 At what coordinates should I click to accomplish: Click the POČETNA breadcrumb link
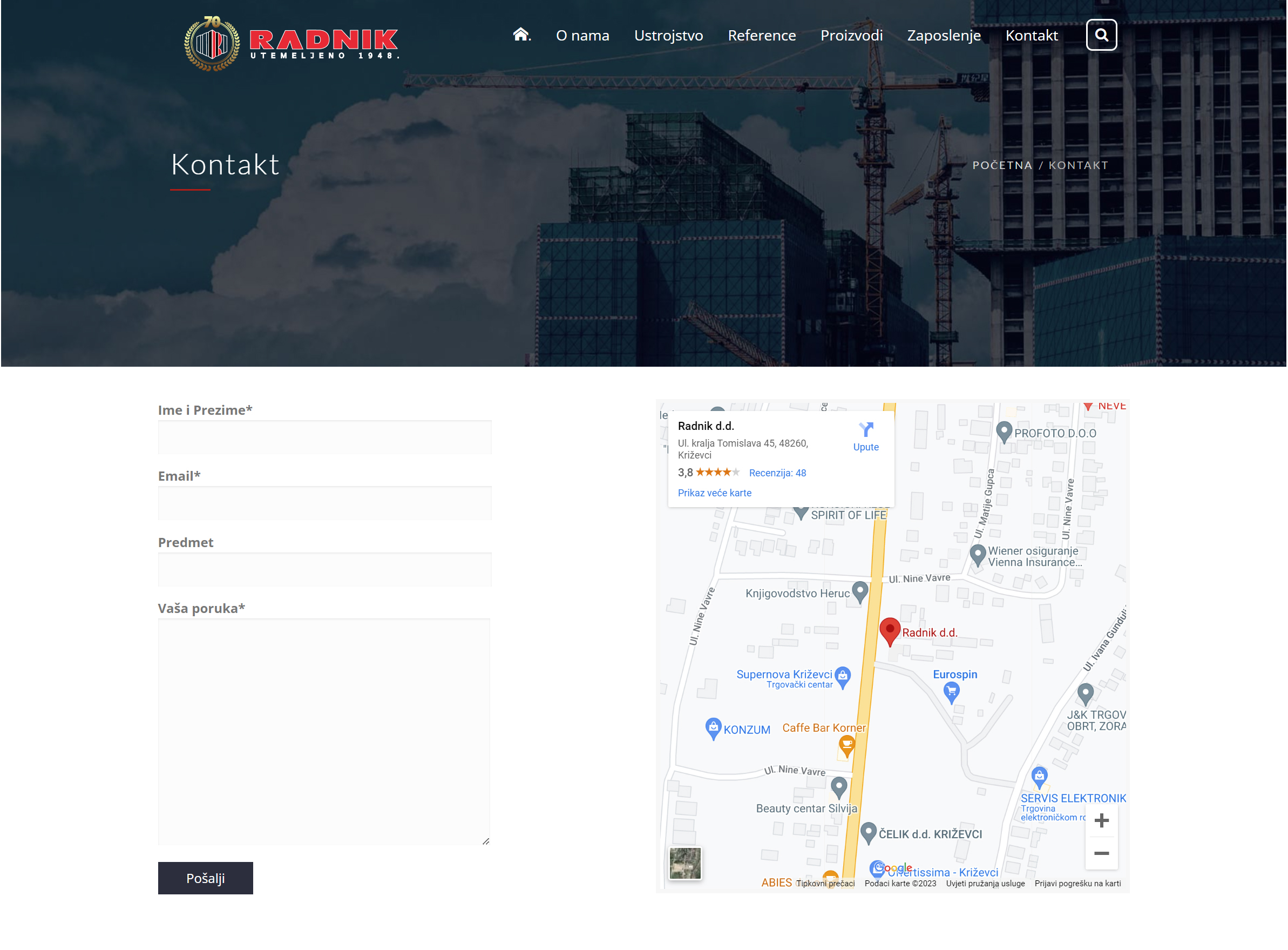click(1002, 166)
